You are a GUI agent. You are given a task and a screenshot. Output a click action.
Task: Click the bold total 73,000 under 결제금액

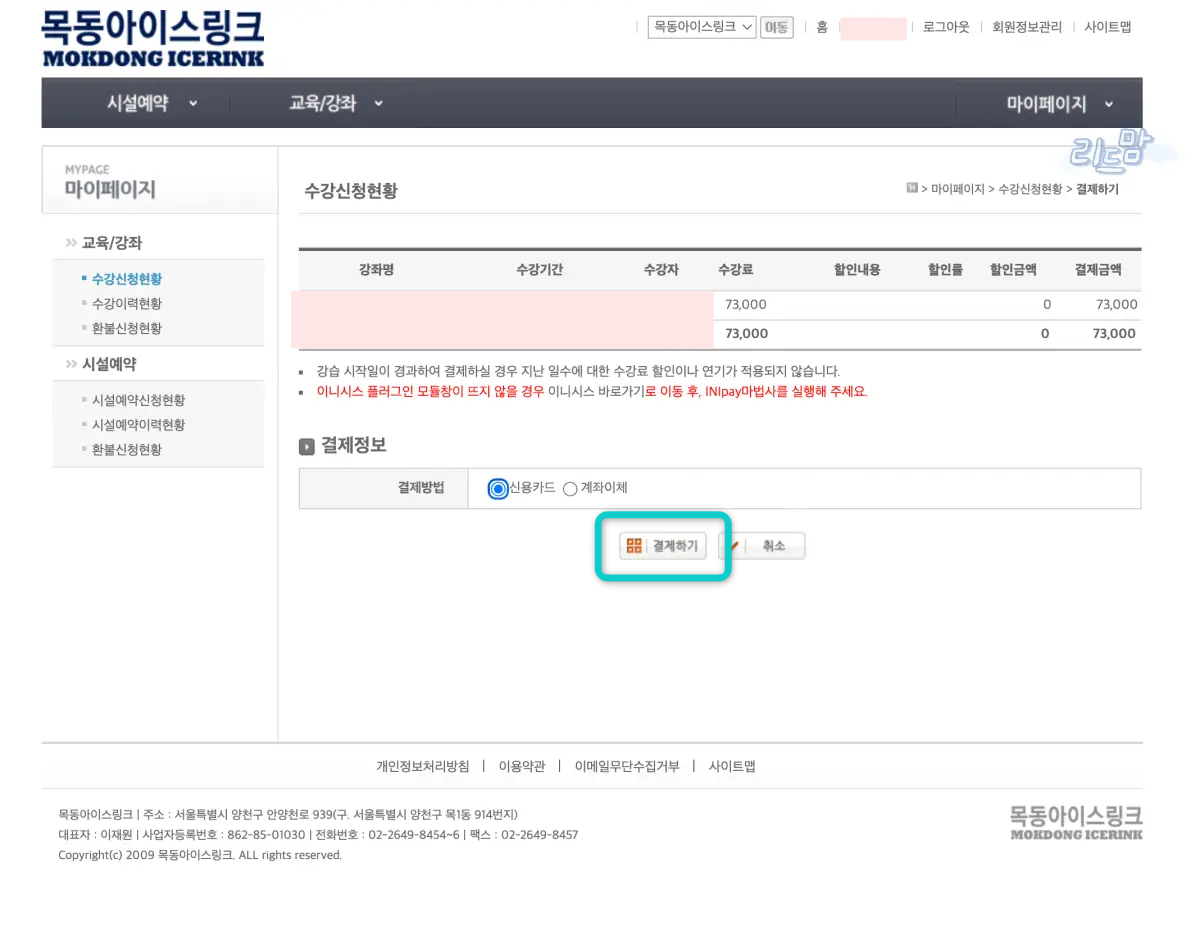point(1114,334)
